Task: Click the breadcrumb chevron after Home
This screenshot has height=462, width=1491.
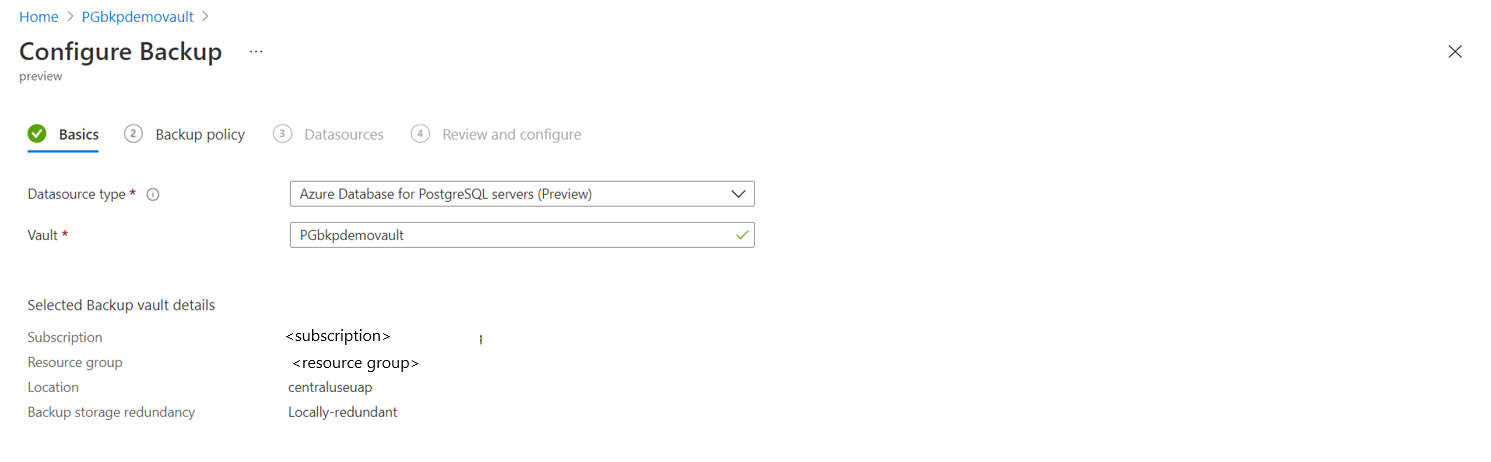Action: coord(72,17)
